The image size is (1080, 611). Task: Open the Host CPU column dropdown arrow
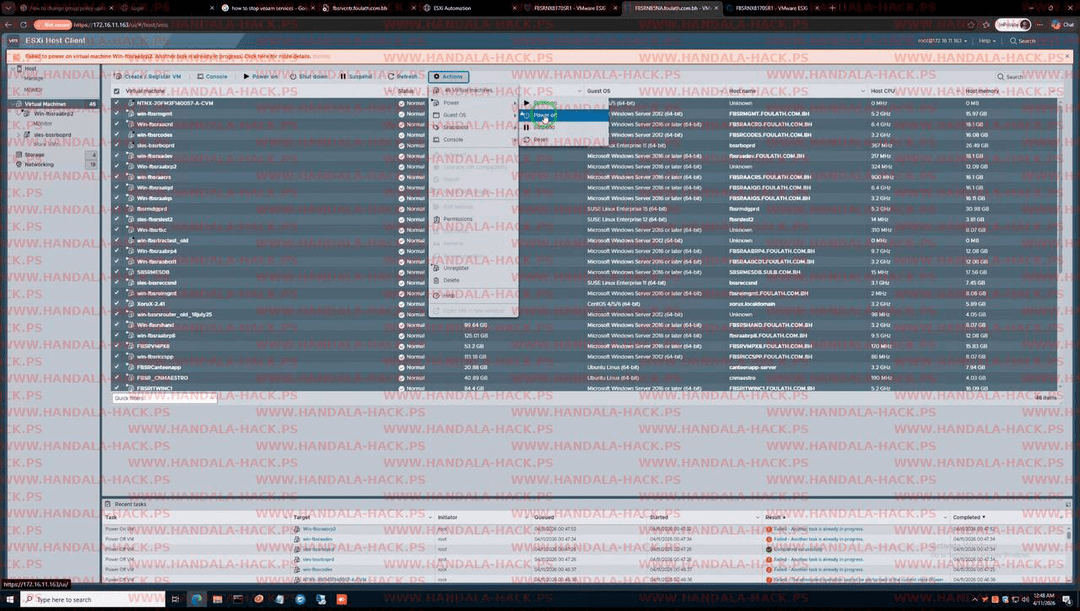point(958,91)
